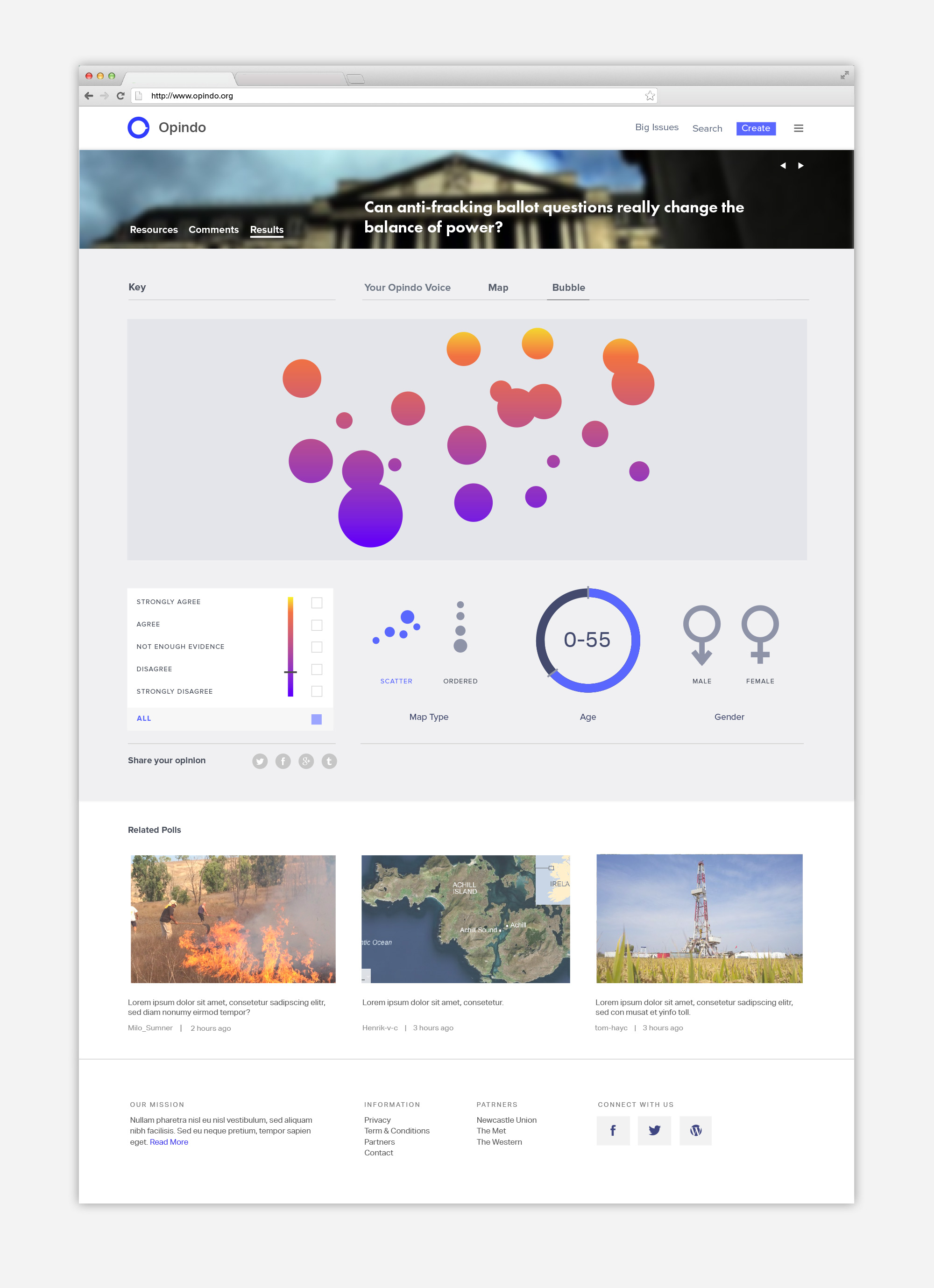This screenshot has width=934, height=1288.
Task: Click the footer Facebook icon
Action: [x=613, y=1131]
